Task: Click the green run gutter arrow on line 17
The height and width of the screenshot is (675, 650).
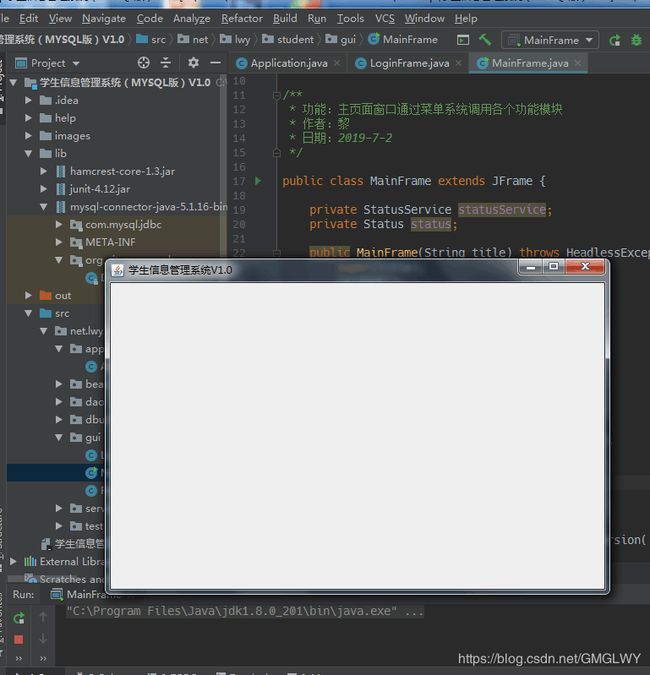Action: pyautogui.click(x=258, y=181)
